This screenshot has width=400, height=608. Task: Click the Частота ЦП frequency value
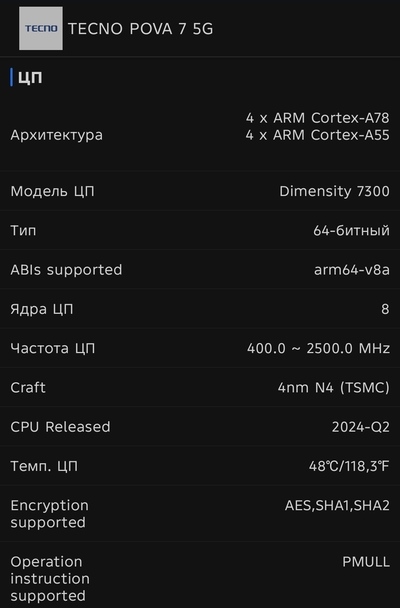click(319, 348)
